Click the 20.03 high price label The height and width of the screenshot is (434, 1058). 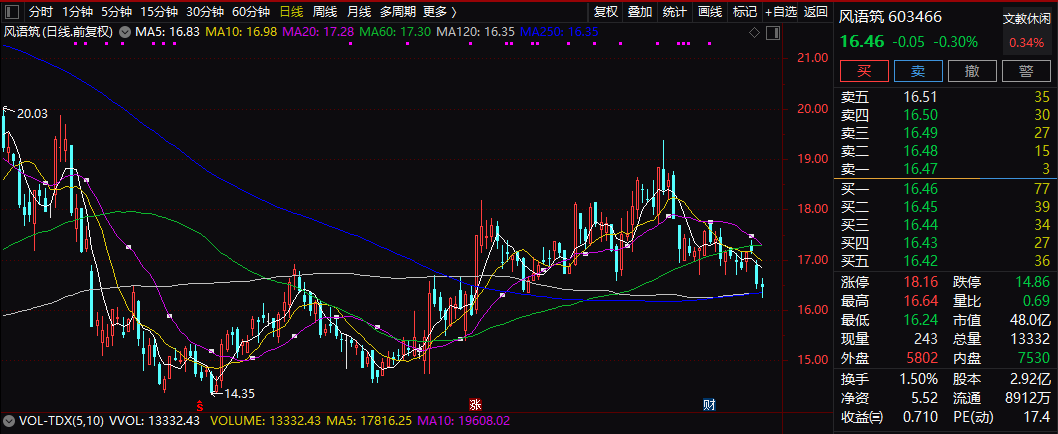(x=32, y=115)
